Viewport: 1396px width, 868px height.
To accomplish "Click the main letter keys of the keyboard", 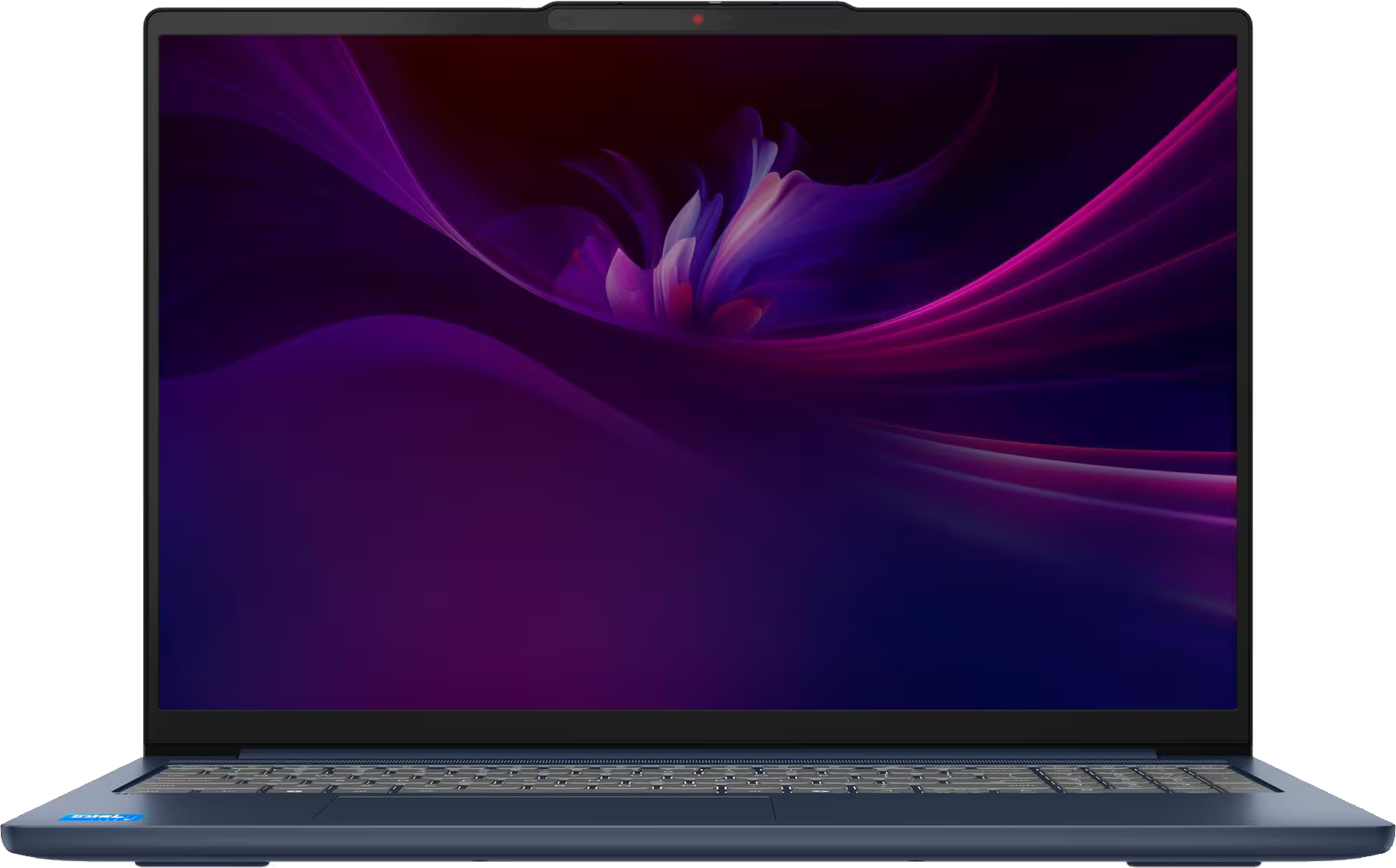I will 587,777.
